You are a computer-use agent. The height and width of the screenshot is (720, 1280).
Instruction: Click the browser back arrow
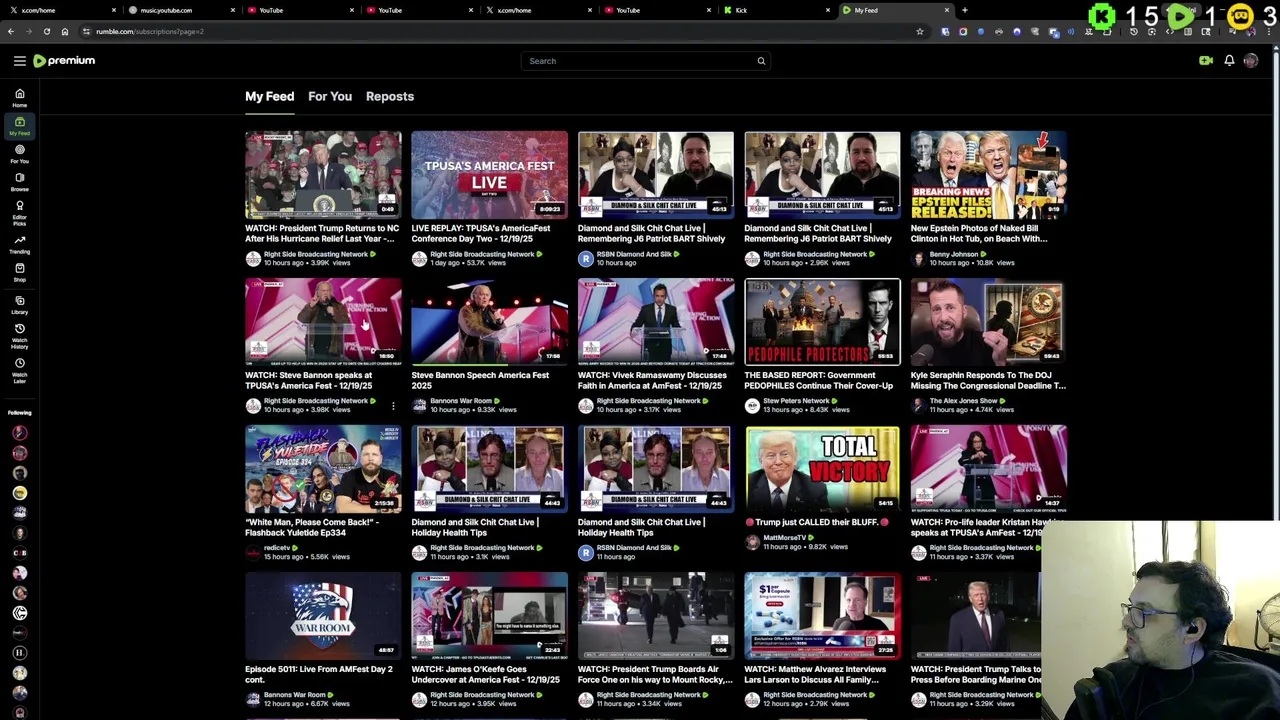tap(11, 31)
